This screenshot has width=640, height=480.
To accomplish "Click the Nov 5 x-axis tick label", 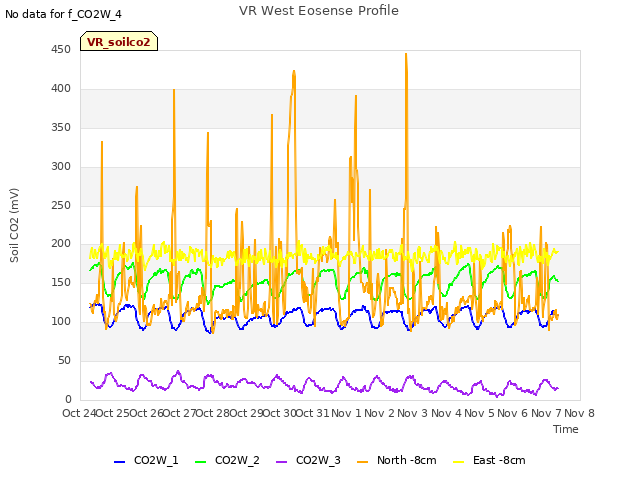I will pyautogui.click(x=479, y=413).
